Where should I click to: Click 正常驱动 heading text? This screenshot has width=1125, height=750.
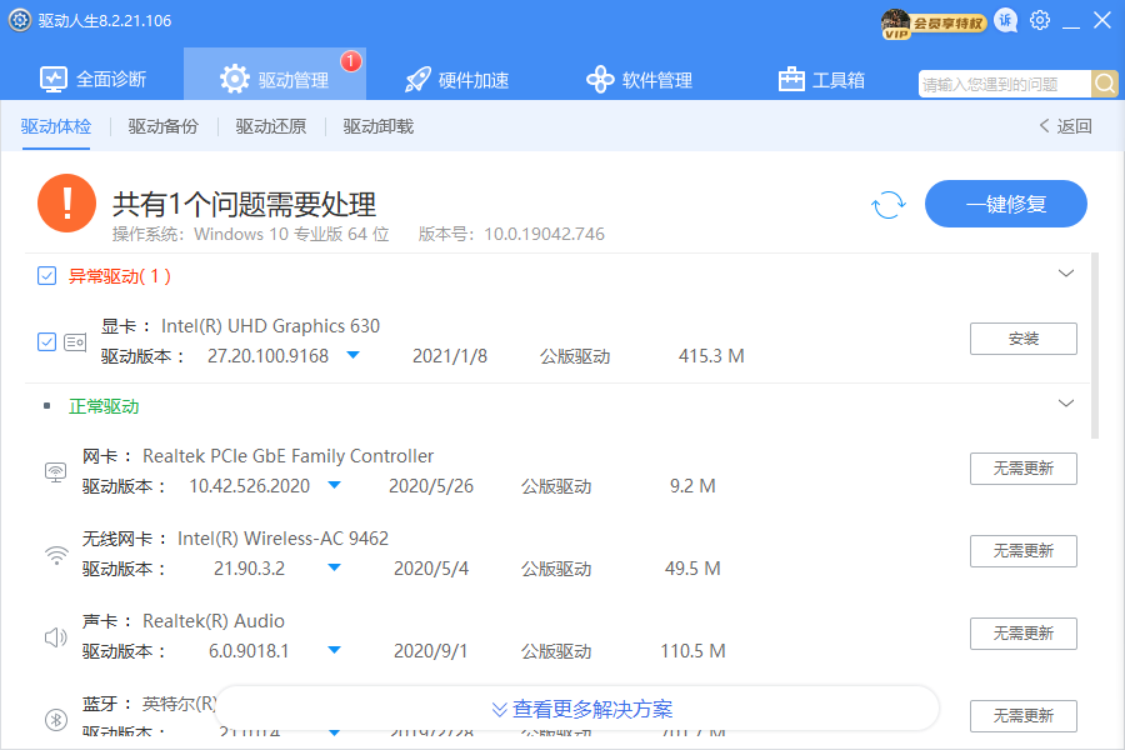coord(104,406)
